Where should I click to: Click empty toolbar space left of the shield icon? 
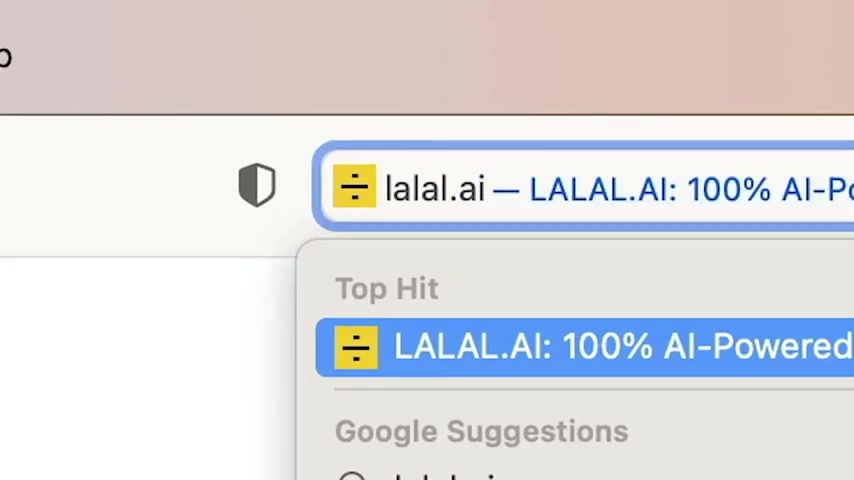114,185
